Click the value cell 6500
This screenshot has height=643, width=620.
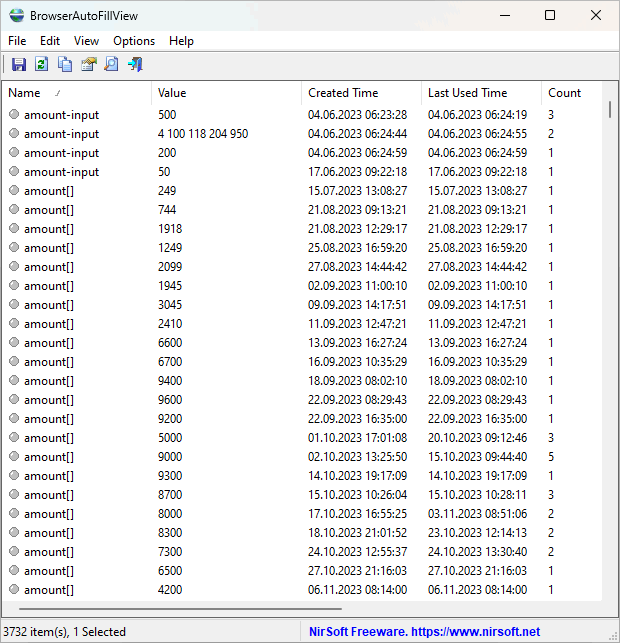[x=170, y=570]
